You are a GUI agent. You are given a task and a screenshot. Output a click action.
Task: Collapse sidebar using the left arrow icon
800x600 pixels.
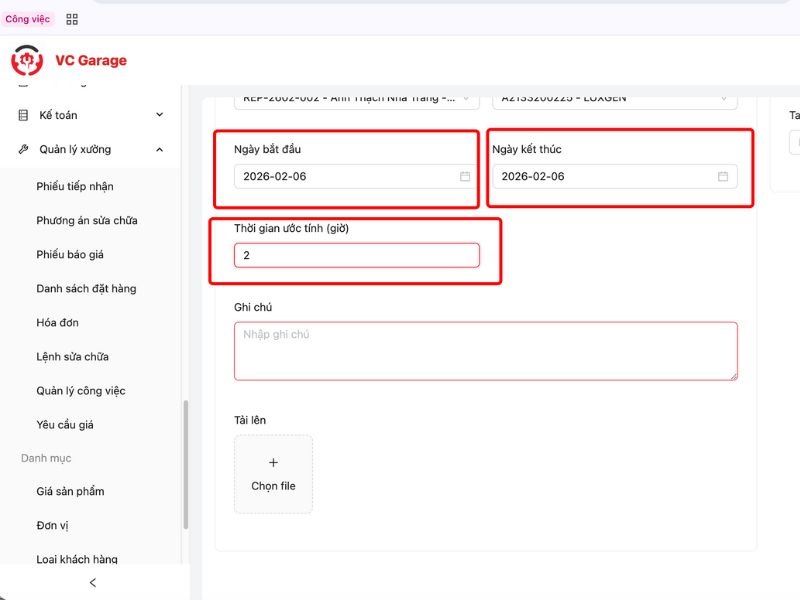coord(93,582)
